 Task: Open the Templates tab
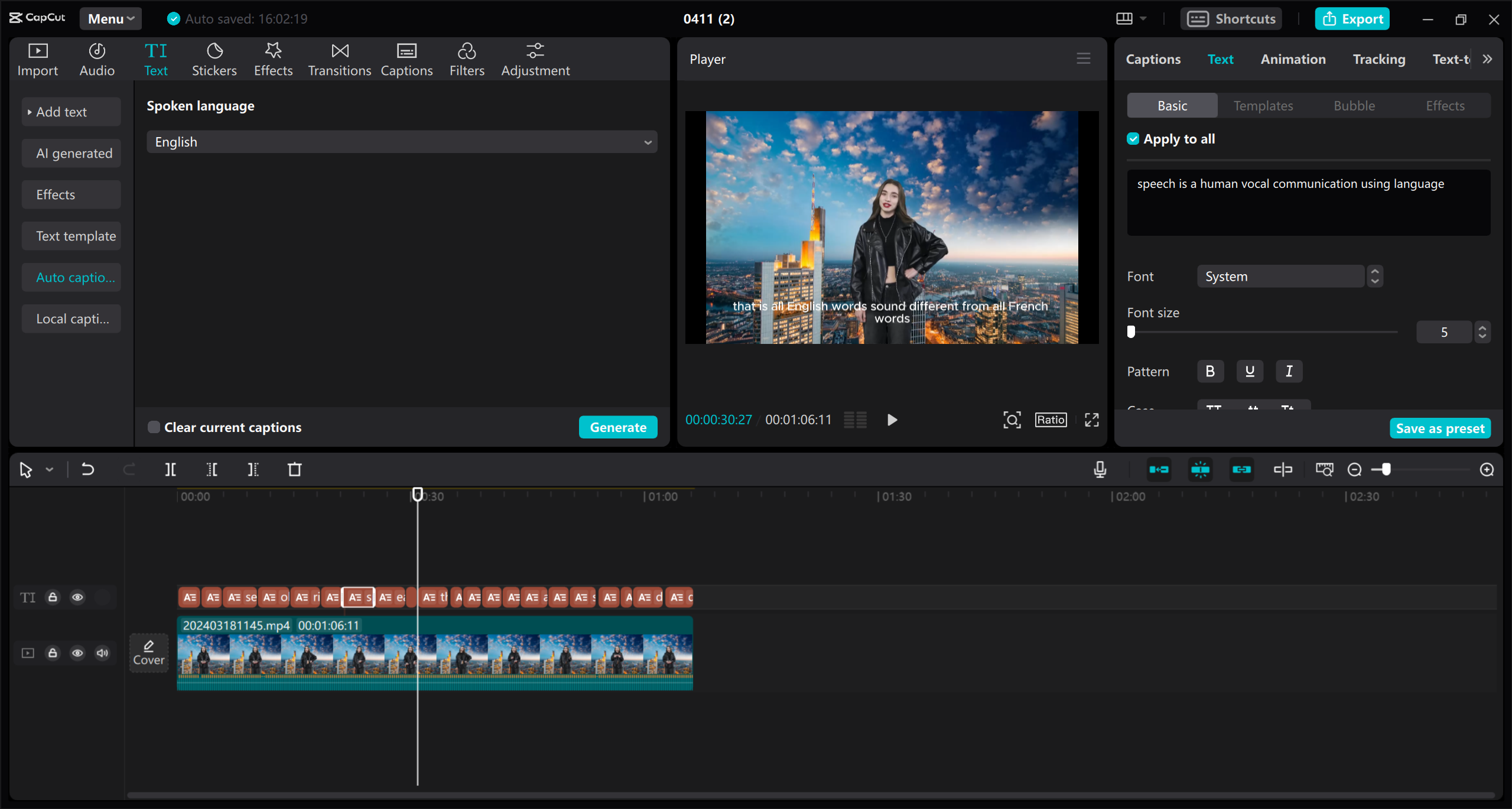[x=1263, y=105]
